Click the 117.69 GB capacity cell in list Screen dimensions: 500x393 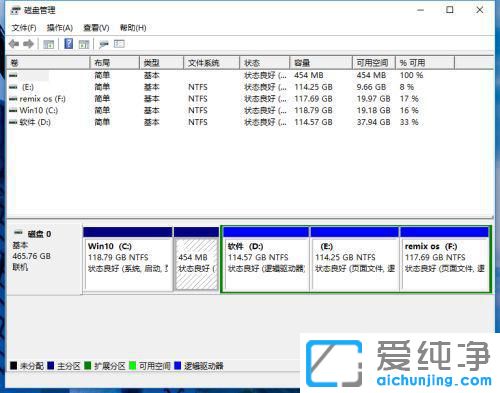pos(313,99)
